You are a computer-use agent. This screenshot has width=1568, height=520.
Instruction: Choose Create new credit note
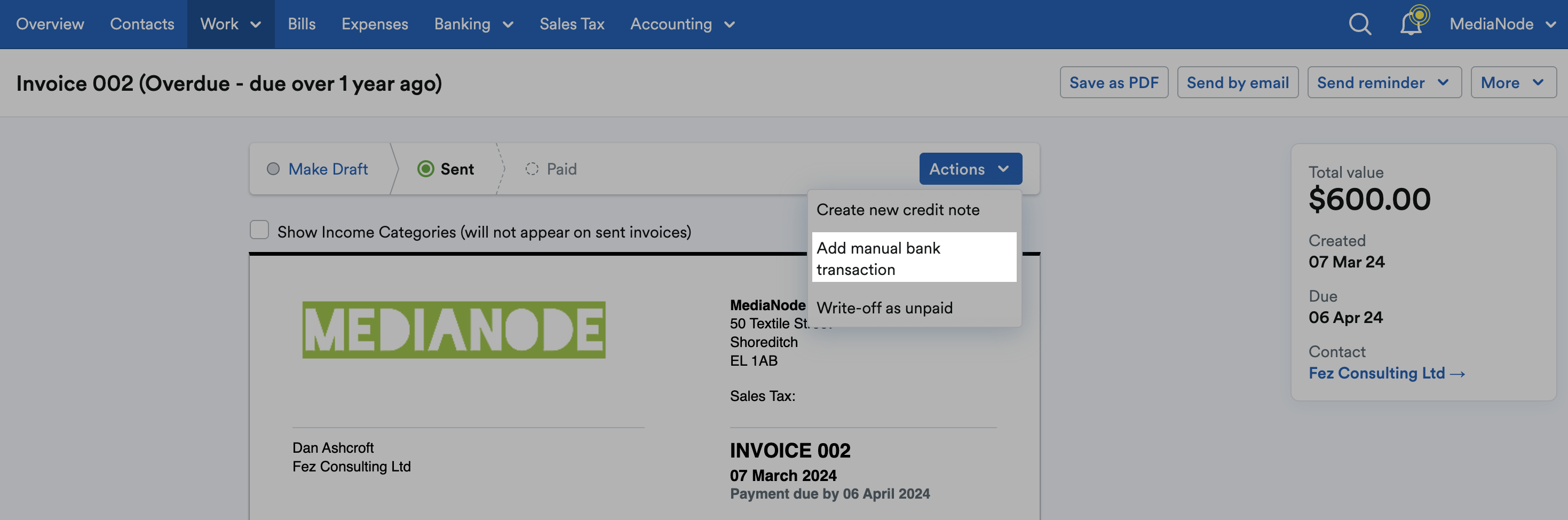point(914,210)
